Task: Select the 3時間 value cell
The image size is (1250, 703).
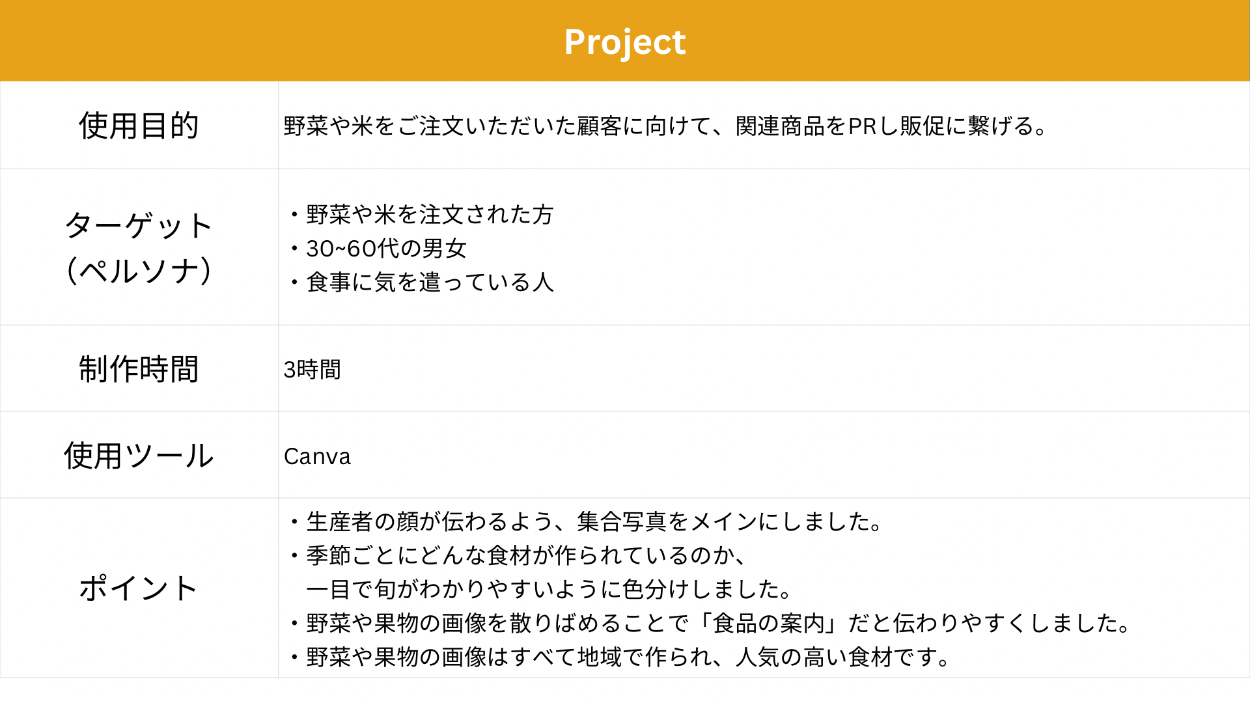Action: [312, 370]
